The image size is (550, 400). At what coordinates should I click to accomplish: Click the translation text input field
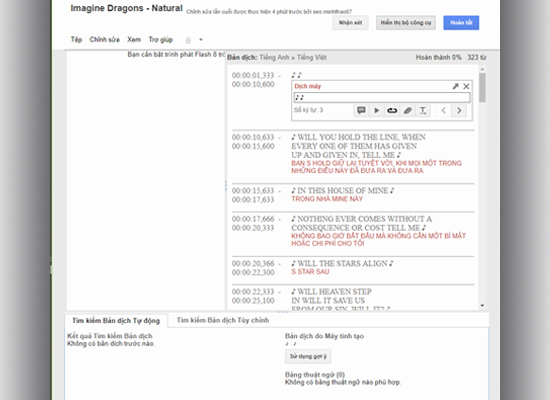[x=382, y=98]
